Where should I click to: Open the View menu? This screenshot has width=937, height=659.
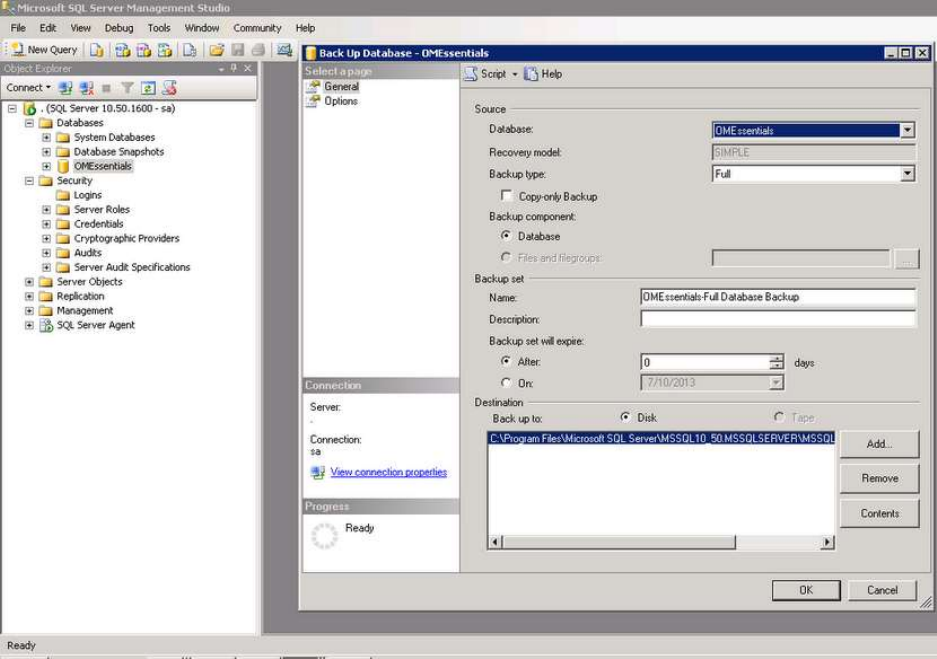(81, 28)
